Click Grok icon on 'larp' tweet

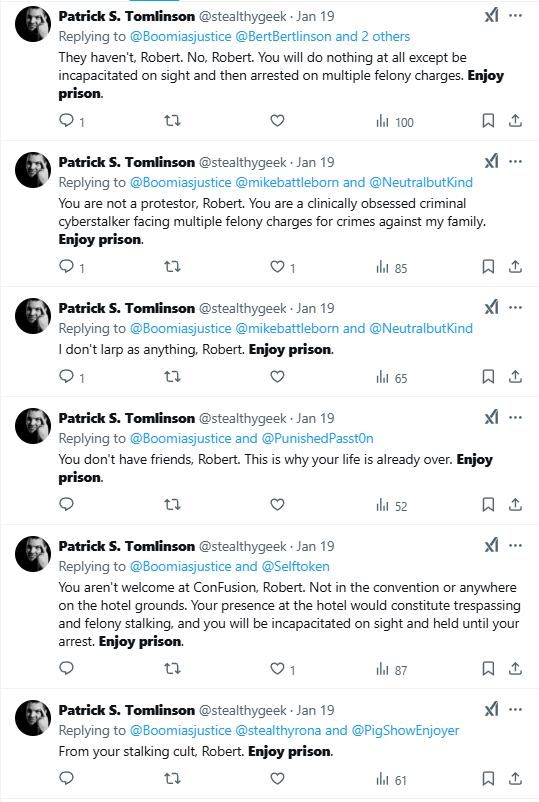pyautogui.click(x=491, y=307)
